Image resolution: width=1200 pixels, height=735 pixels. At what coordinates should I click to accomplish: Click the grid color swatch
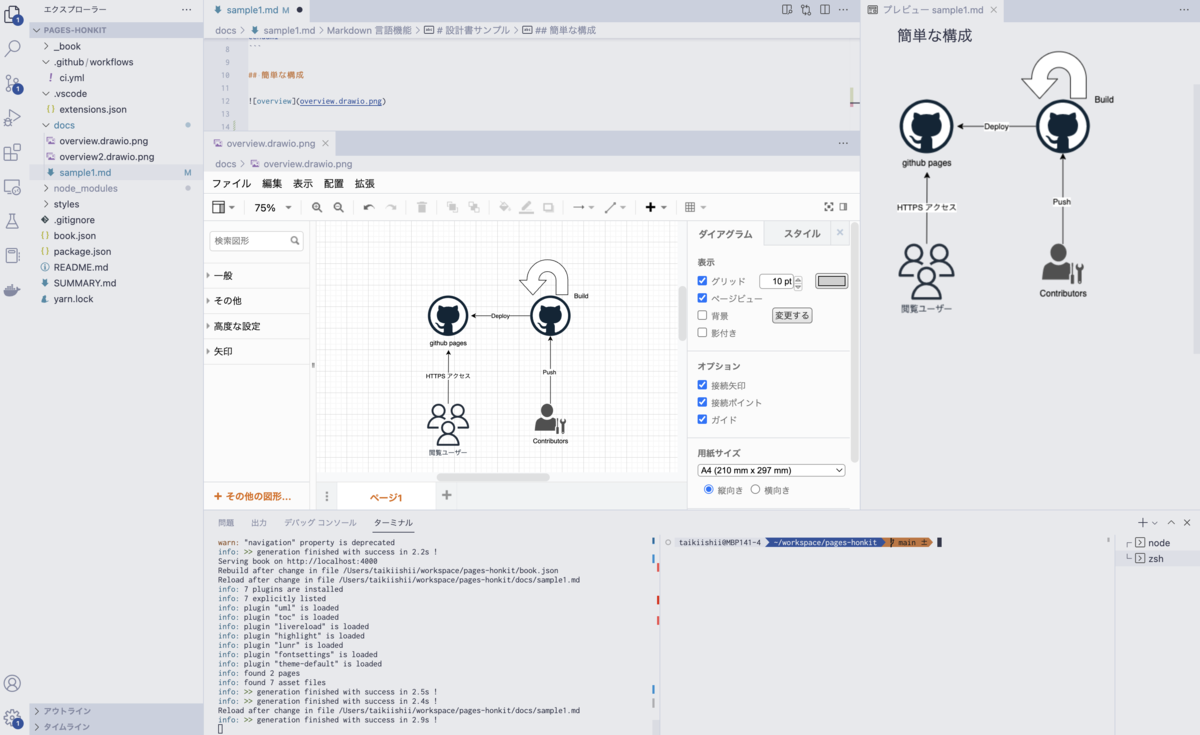click(x=832, y=281)
